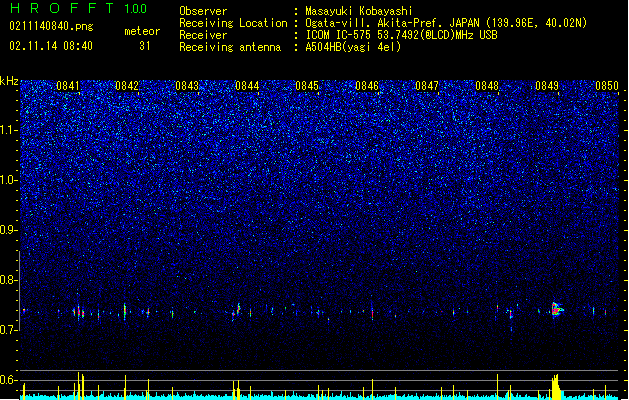Click the kHz axis unit label
Viewport: 629px width, 400px height.
[x=9, y=81]
